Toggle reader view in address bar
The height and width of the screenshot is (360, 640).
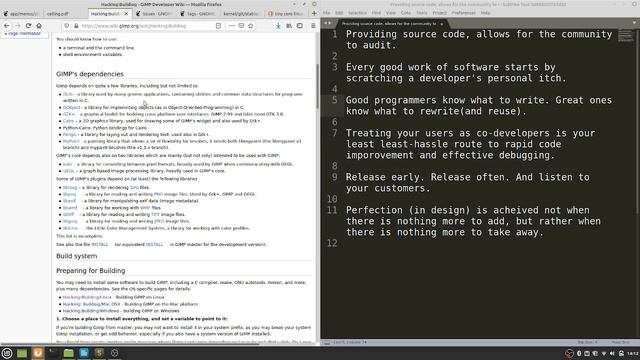tap(218, 26)
